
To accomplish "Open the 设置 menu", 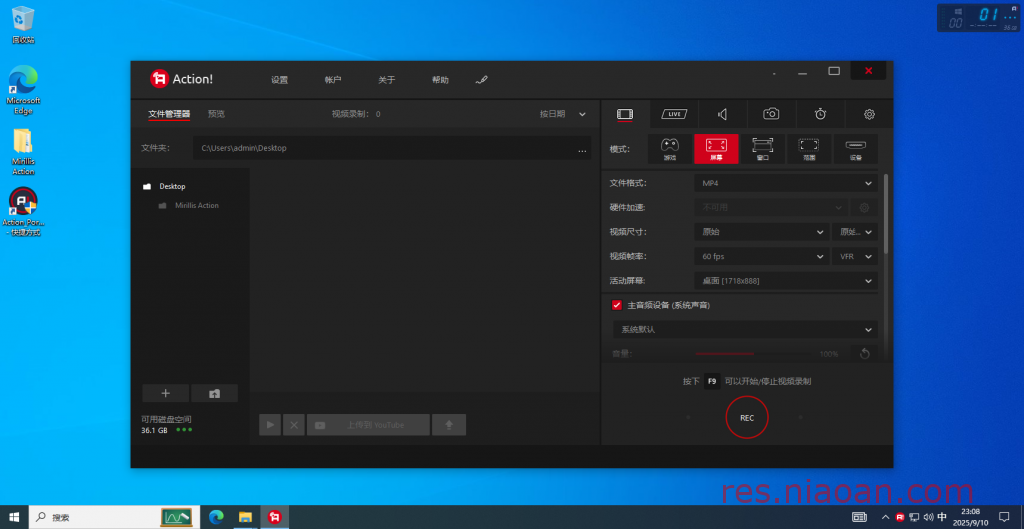I will tap(280, 80).
